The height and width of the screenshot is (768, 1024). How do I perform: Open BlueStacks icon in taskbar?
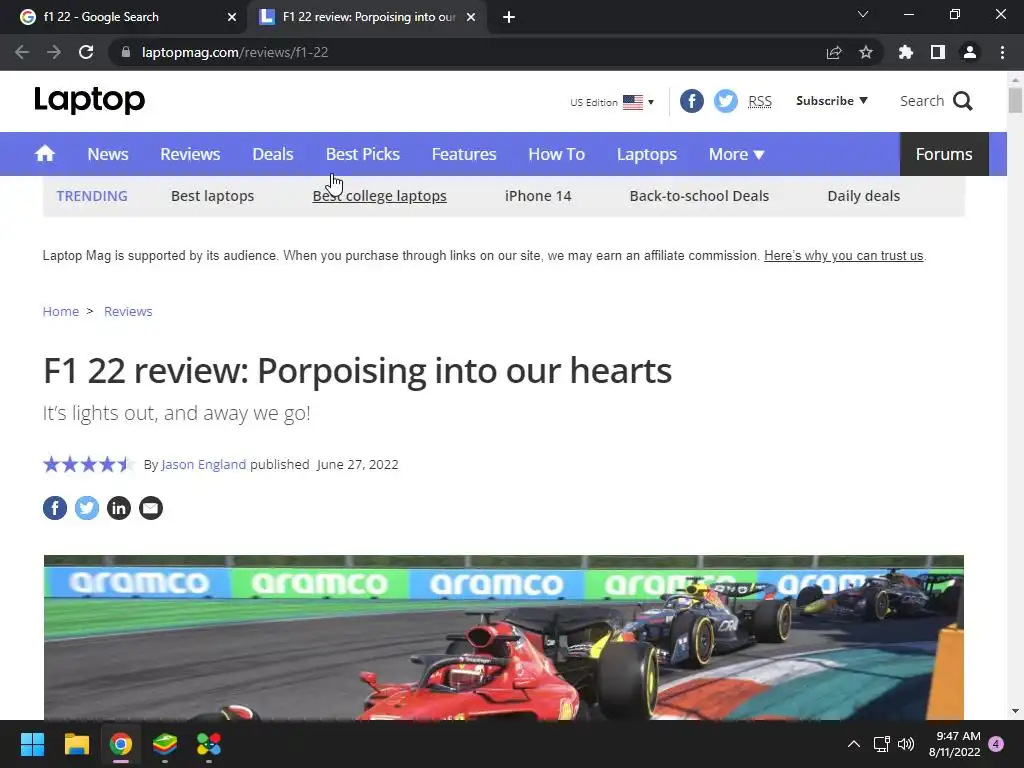[x=165, y=744]
